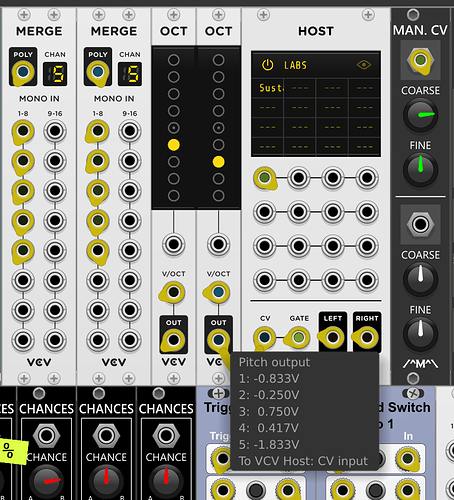Select the top octave light on first OCT

click(174, 60)
